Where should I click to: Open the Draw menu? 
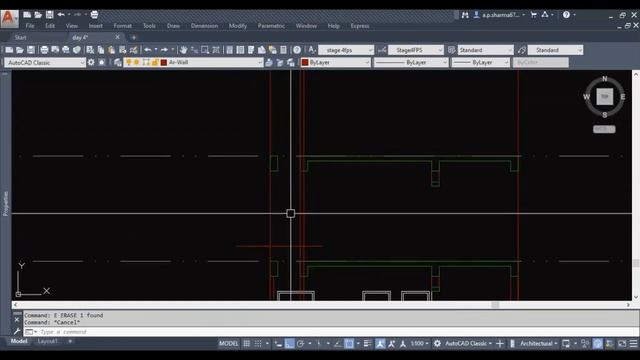[173, 26]
